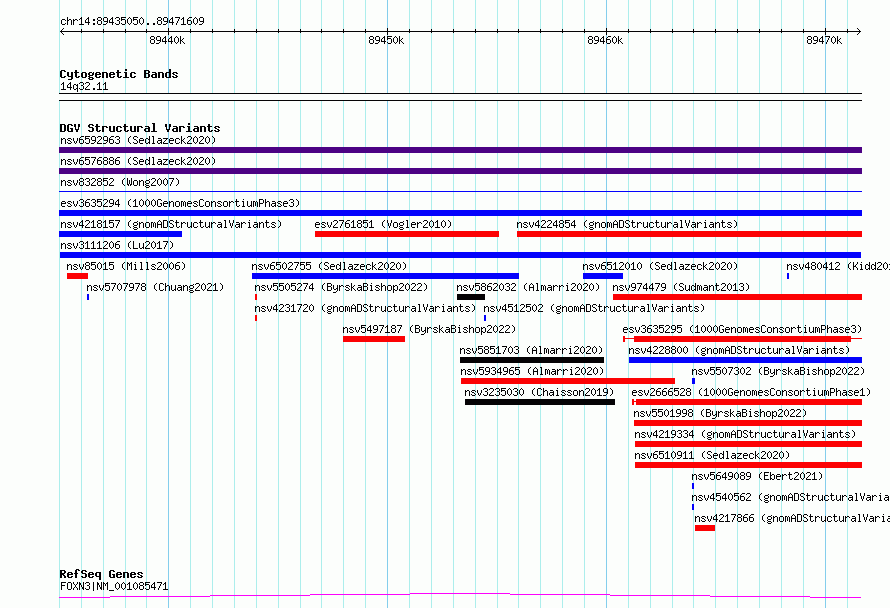The height and width of the screenshot is (608, 890).
Task: Click nsv6510911 (Sedlazeck2020) label
Action: point(712,455)
